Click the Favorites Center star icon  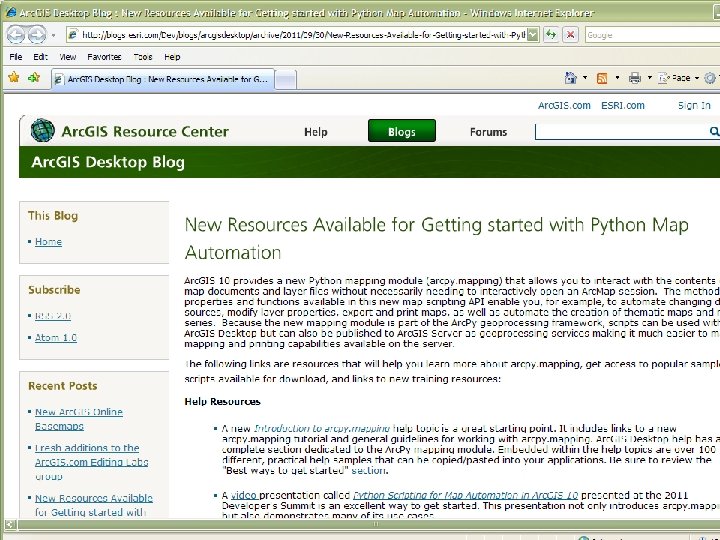coord(14,78)
